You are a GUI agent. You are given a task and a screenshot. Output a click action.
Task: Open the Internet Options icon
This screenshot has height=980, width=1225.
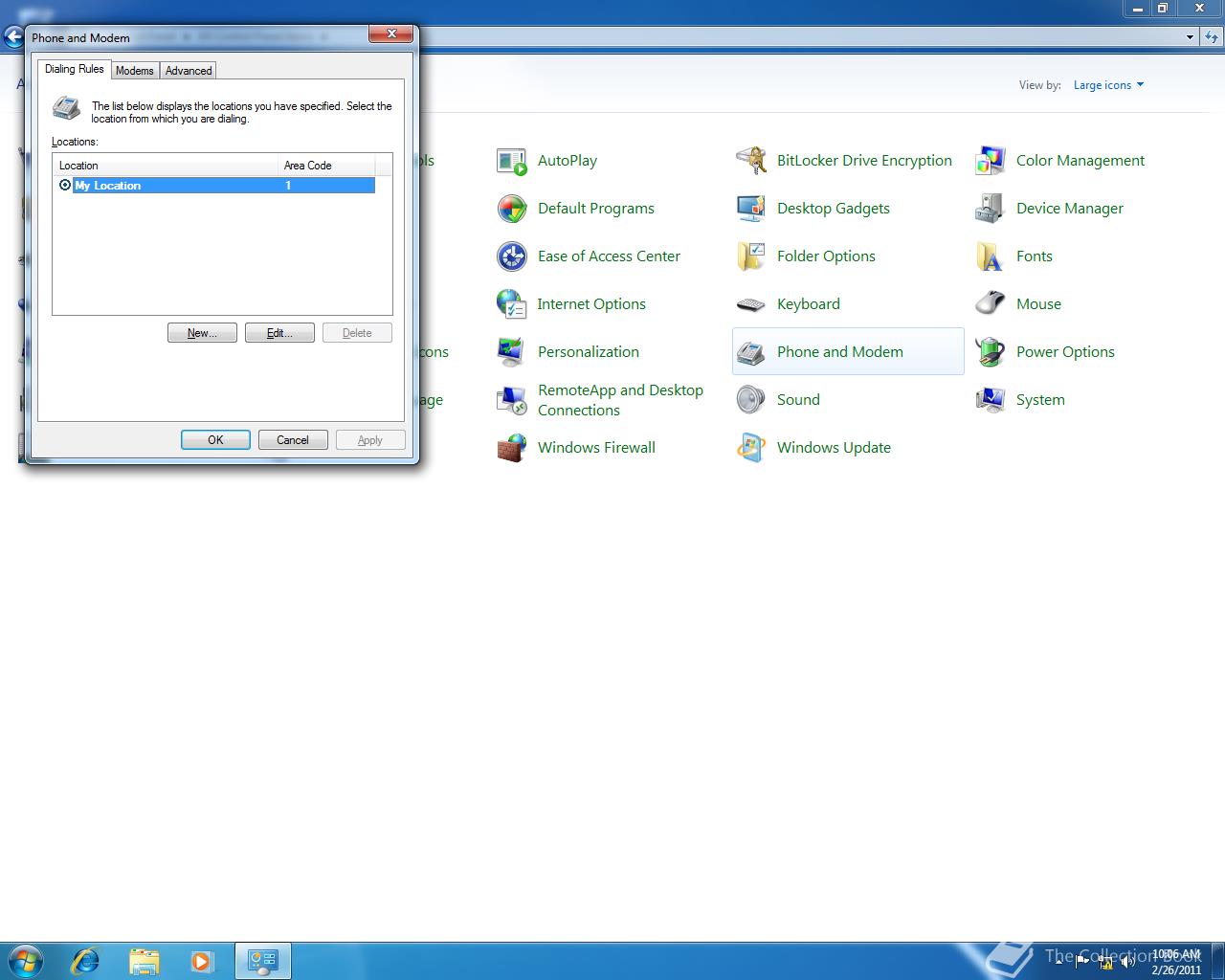tap(512, 304)
